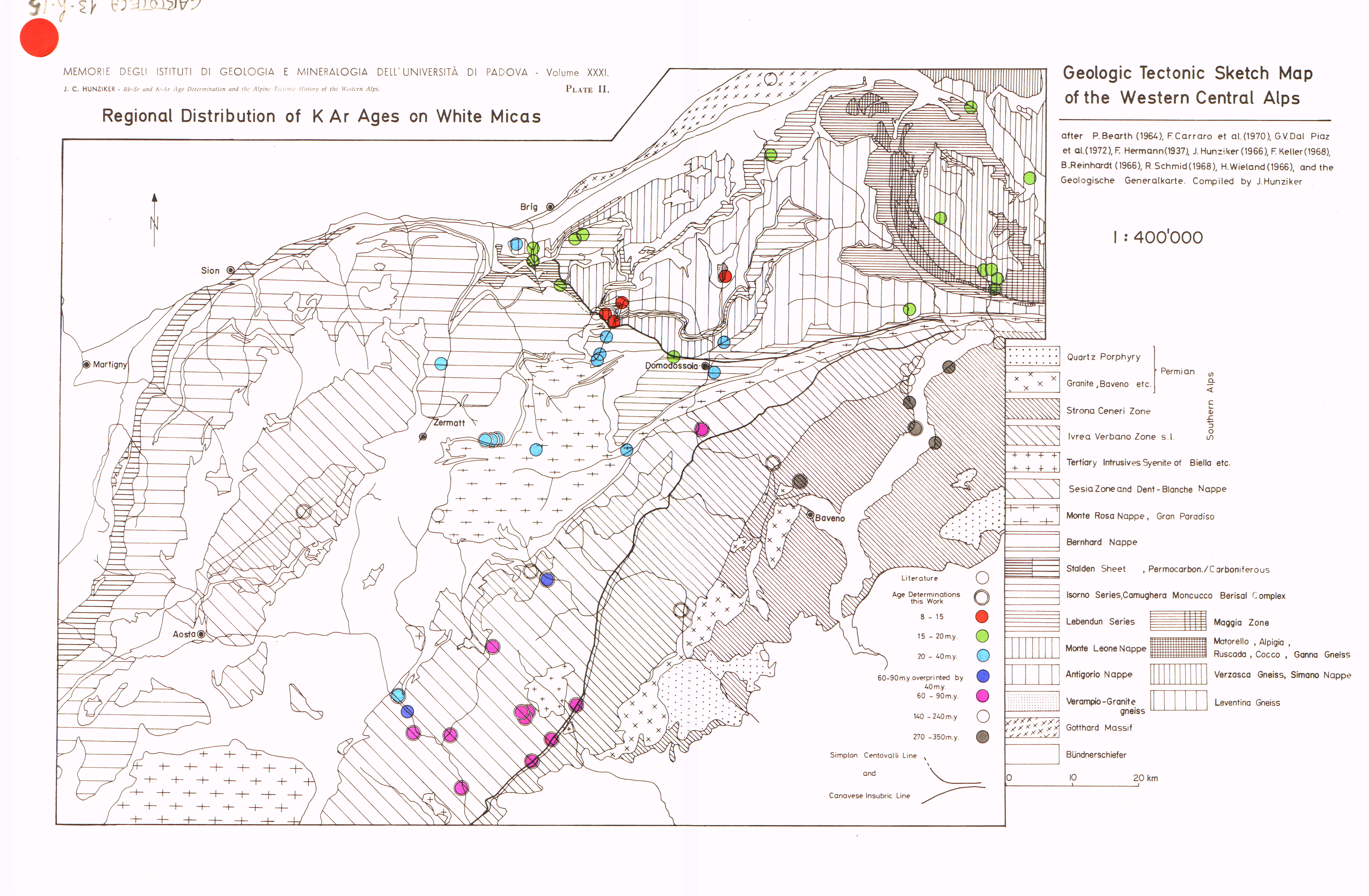Click the Quartz Porphyry legend pattern box

pyautogui.click(x=1033, y=356)
